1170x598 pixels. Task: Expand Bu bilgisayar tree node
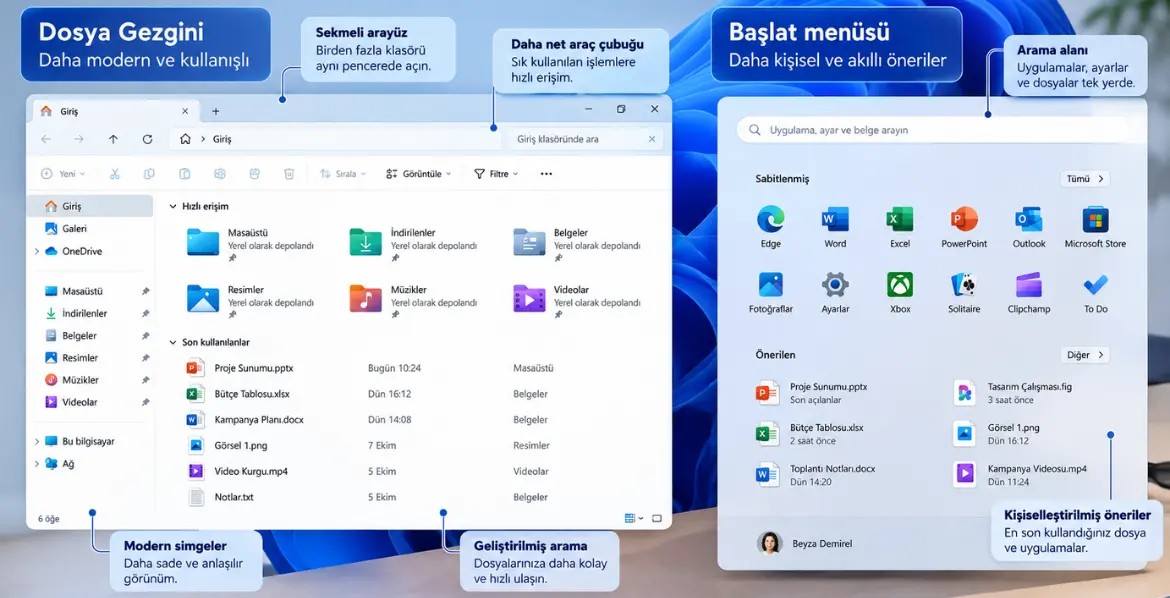click(37, 442)
